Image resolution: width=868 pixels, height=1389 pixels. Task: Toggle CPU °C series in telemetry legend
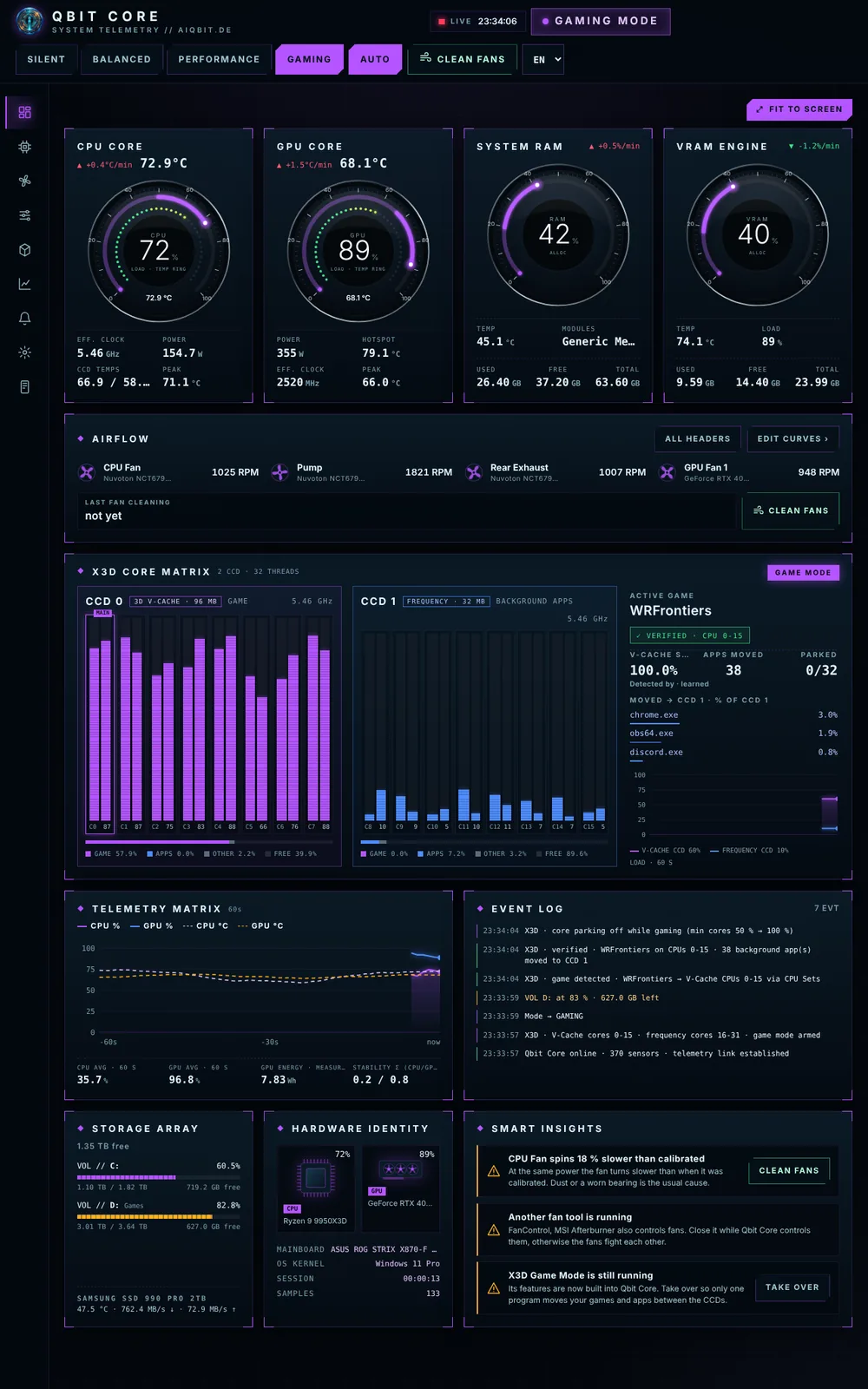click(206, 926)
